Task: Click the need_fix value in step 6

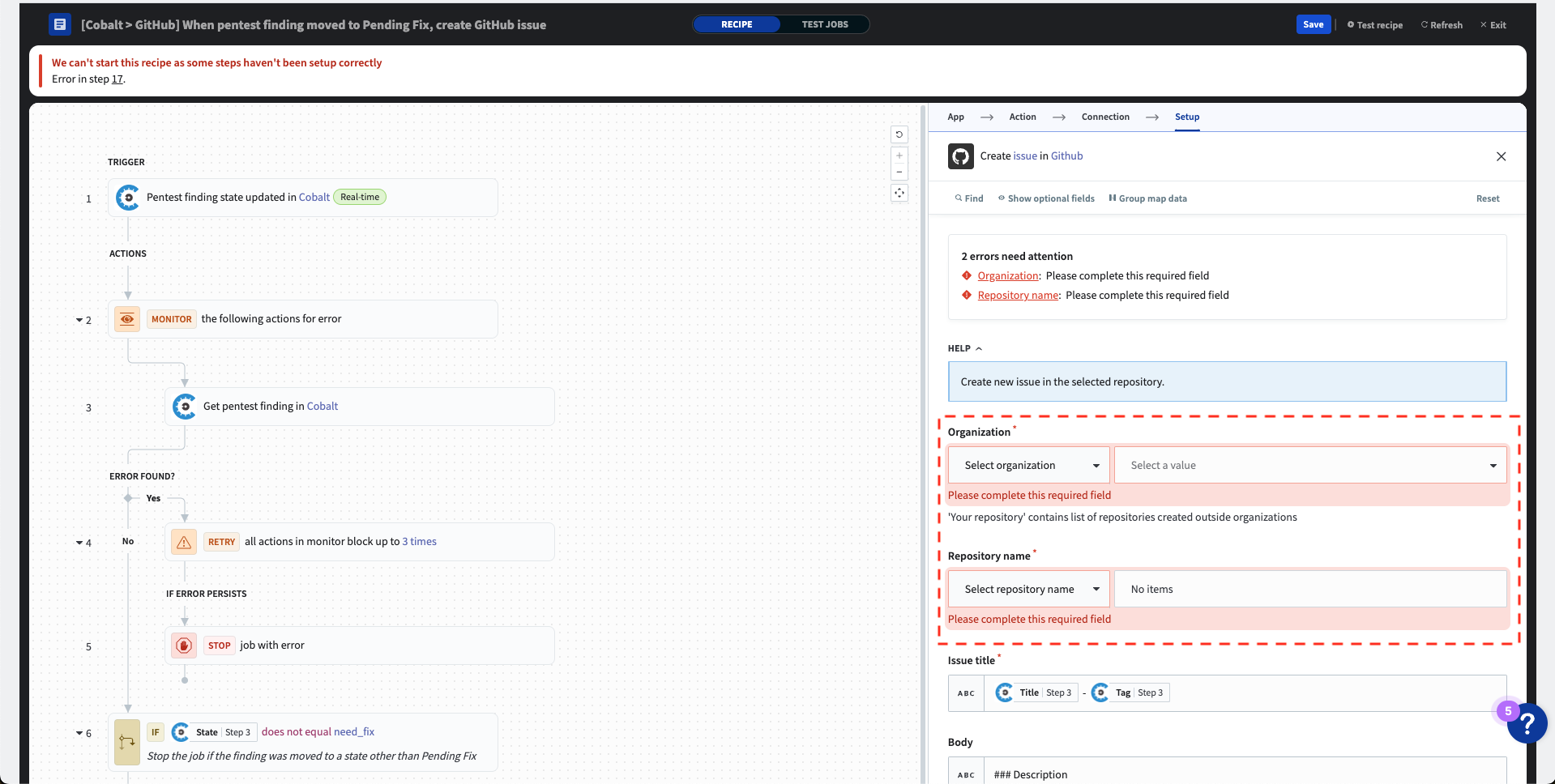Action: 354,732
